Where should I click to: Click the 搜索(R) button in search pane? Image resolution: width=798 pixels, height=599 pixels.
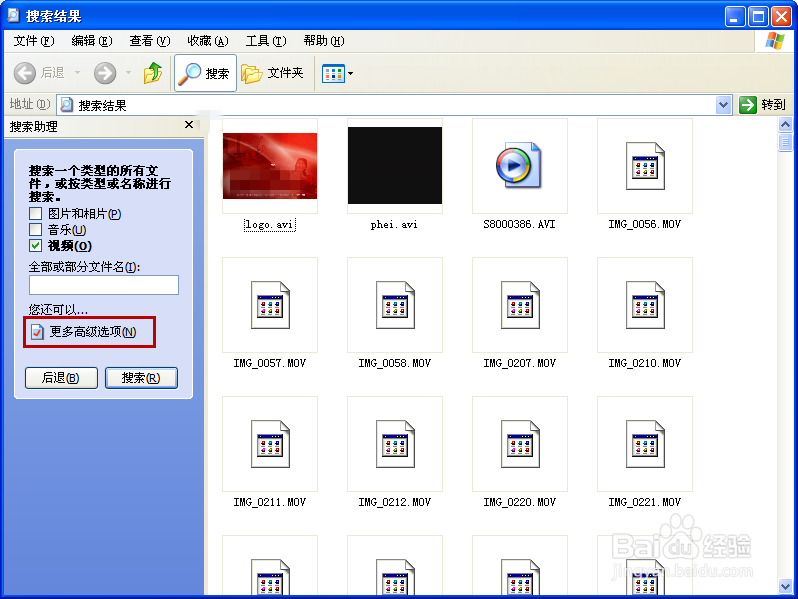point(141,378)
